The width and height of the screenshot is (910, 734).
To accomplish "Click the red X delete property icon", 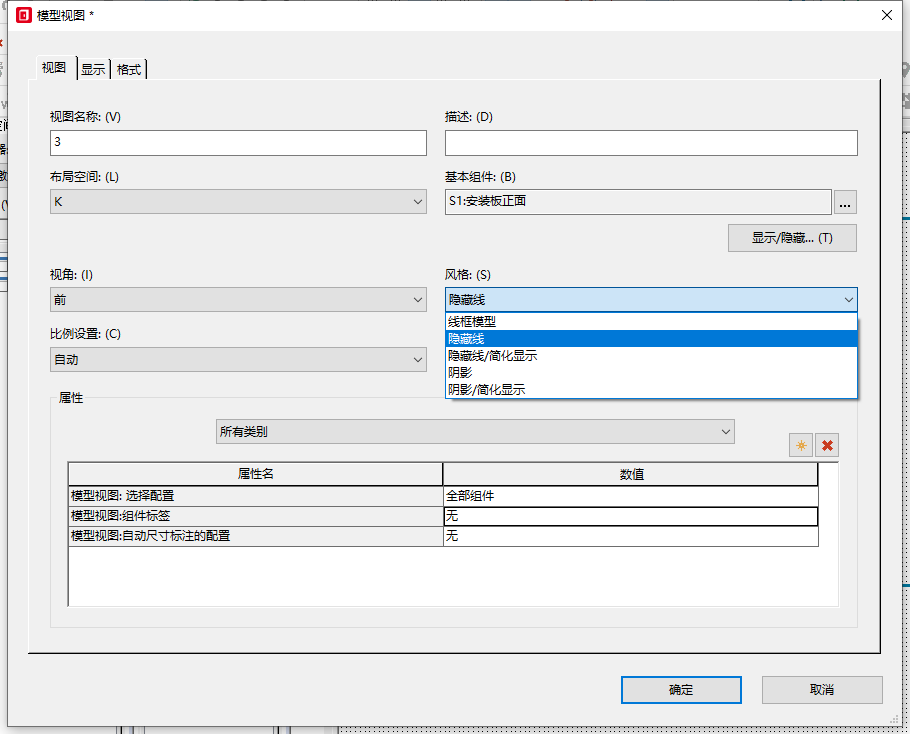I will pyautogui.click(x=827, y=445).
